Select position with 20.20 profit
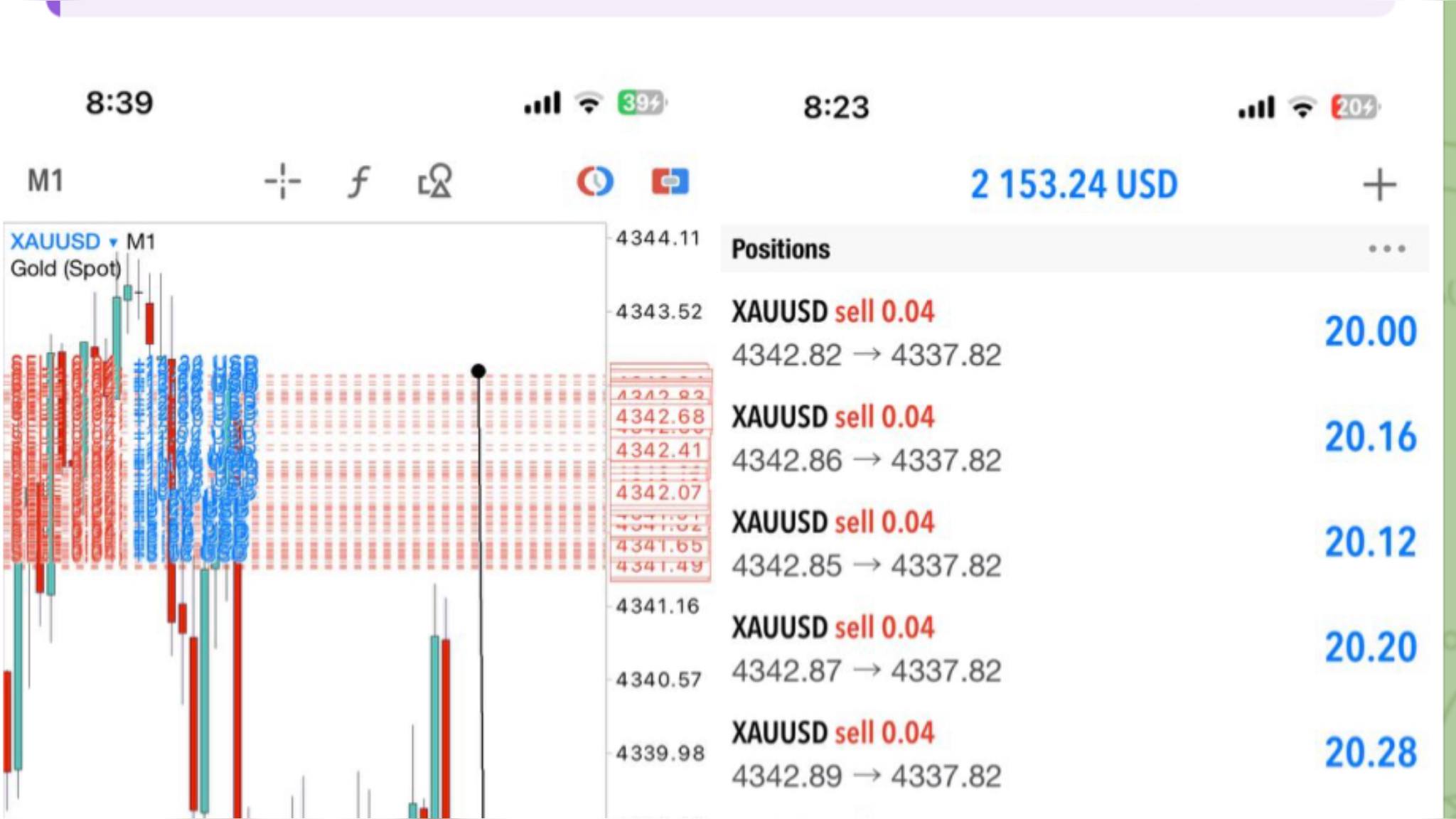 (x=1074, y=648)
